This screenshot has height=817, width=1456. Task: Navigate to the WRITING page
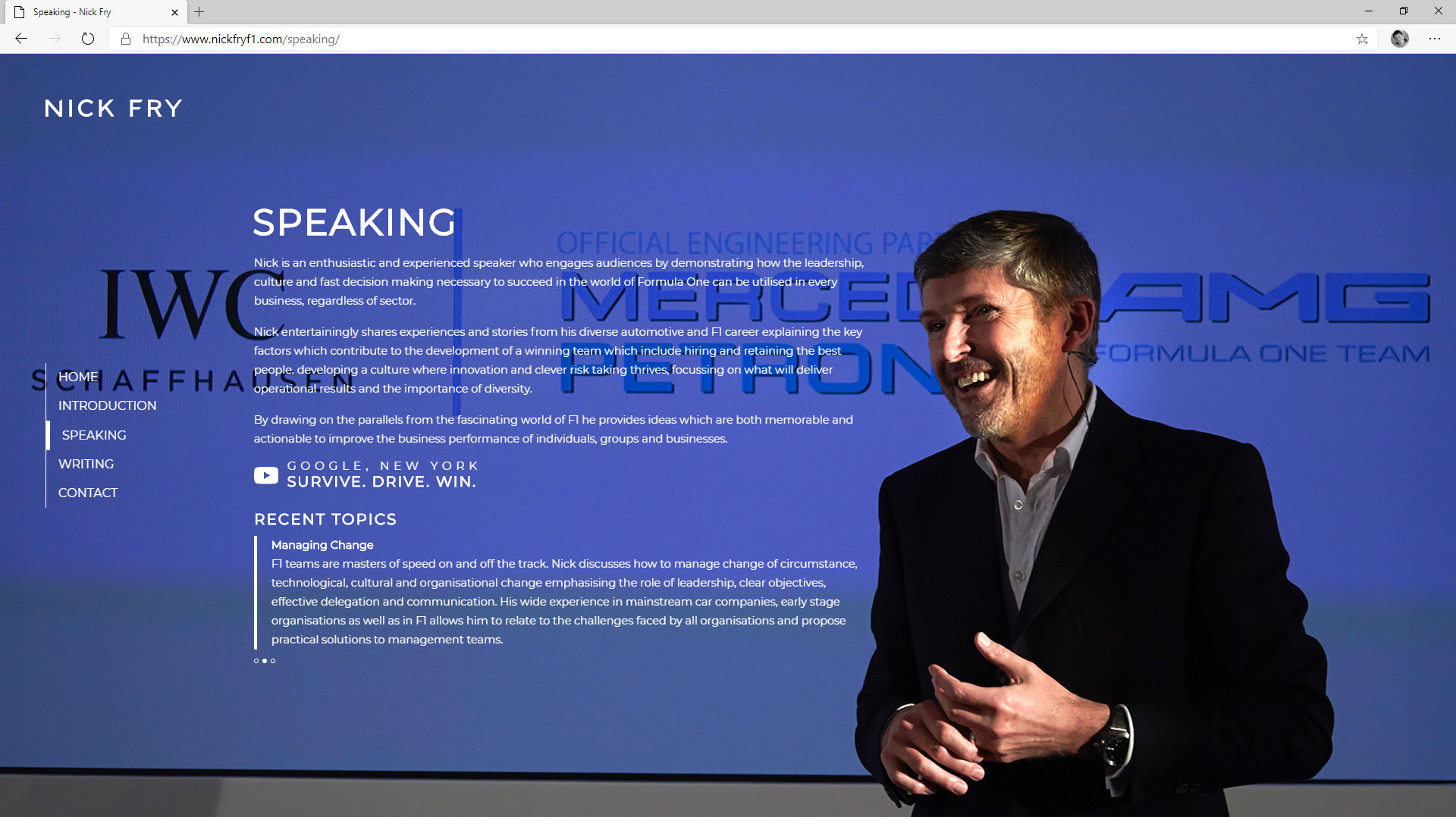86,464
